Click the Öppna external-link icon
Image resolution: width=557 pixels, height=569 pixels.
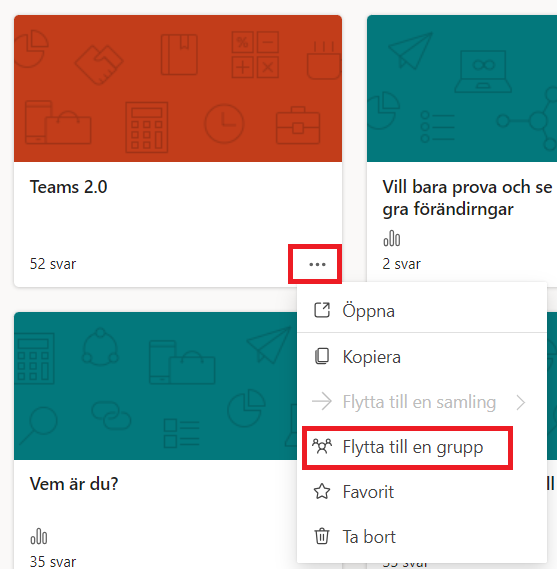pos(322,310)
